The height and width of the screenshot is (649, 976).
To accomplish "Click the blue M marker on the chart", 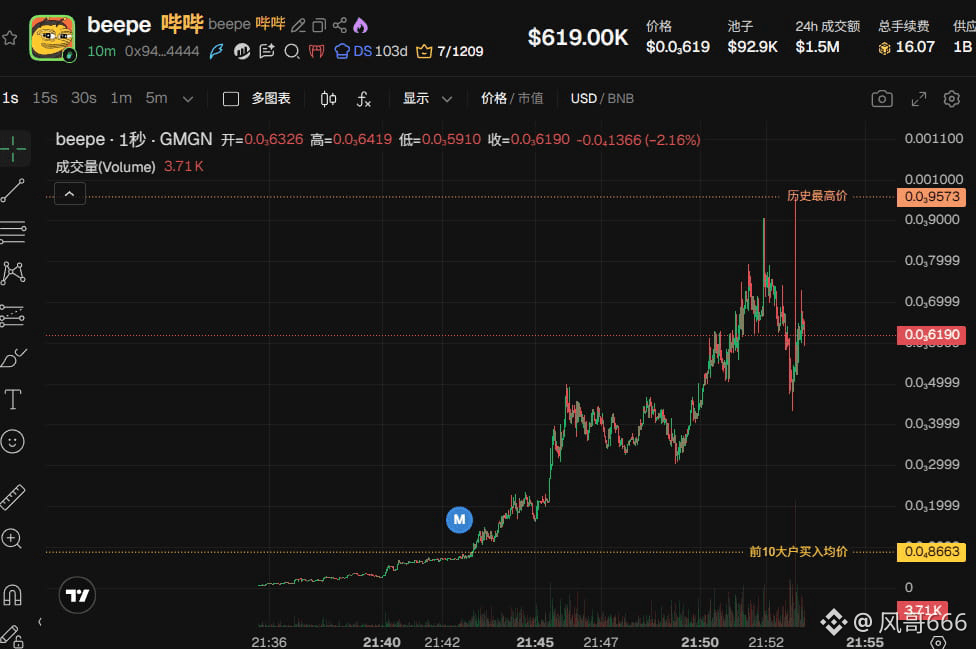I will [459, 520].
